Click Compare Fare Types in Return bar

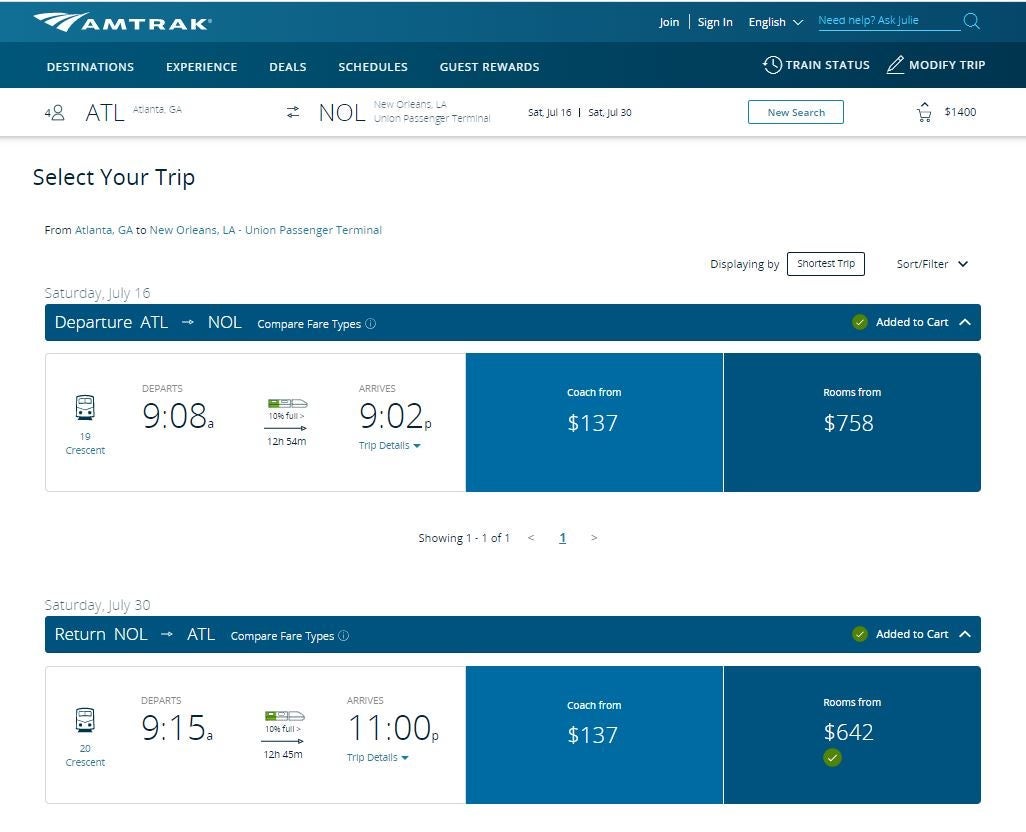(282, 636)
